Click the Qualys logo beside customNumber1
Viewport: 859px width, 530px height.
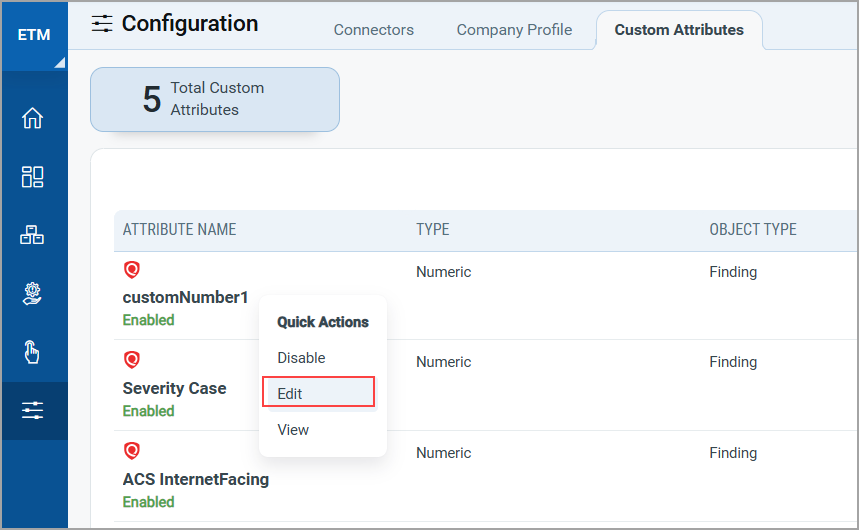point(131,270)
